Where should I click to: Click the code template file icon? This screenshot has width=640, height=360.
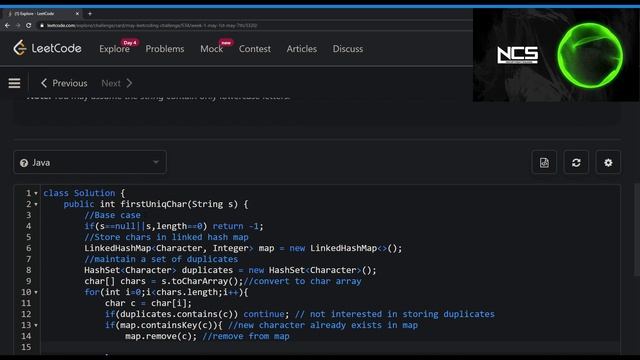(x=544, y=162)
